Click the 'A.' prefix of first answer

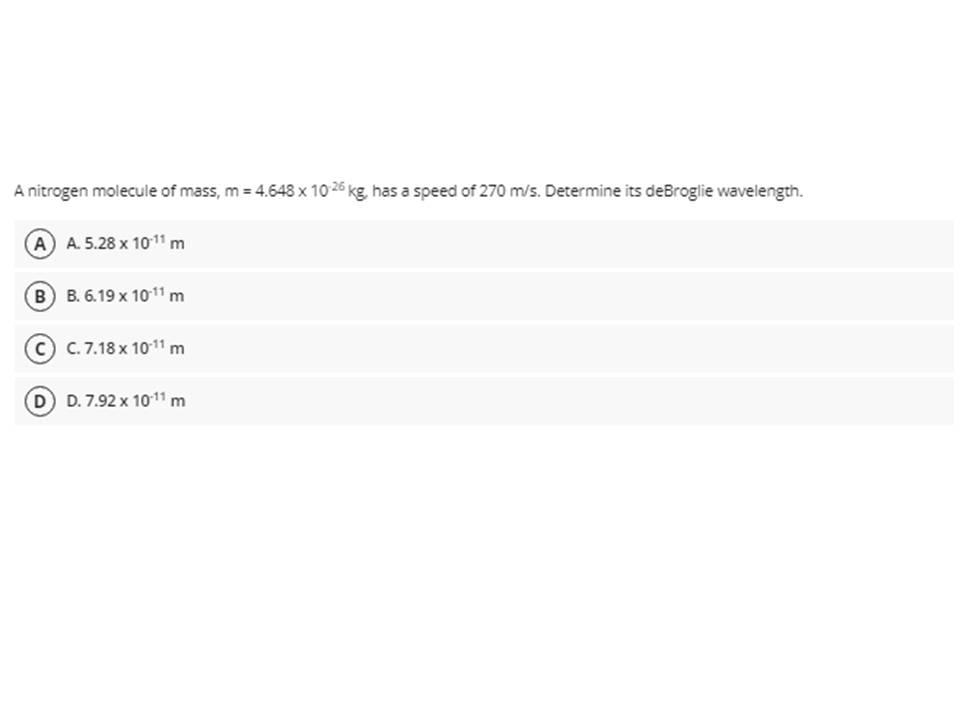pos(73,244)
